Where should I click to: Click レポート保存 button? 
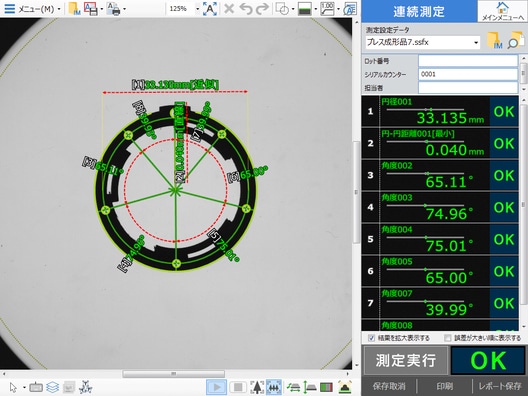click(x=500, y=386)
